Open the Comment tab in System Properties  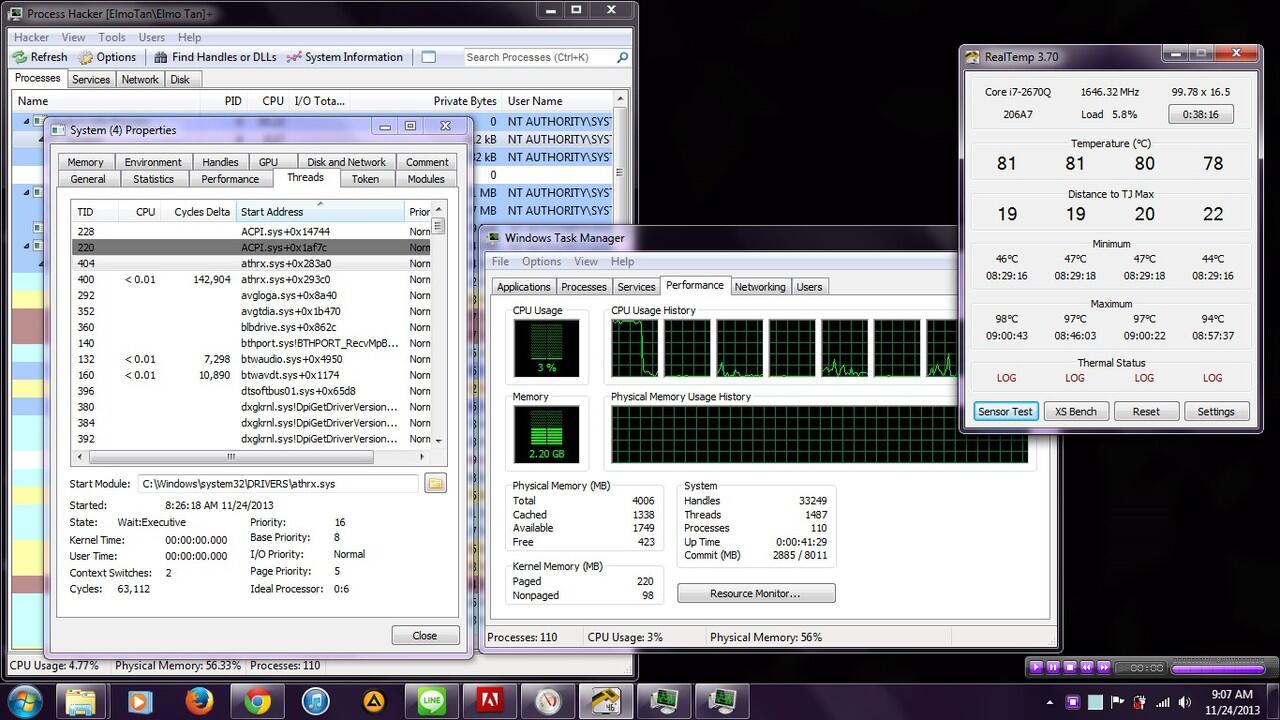[x=427, y=162]
